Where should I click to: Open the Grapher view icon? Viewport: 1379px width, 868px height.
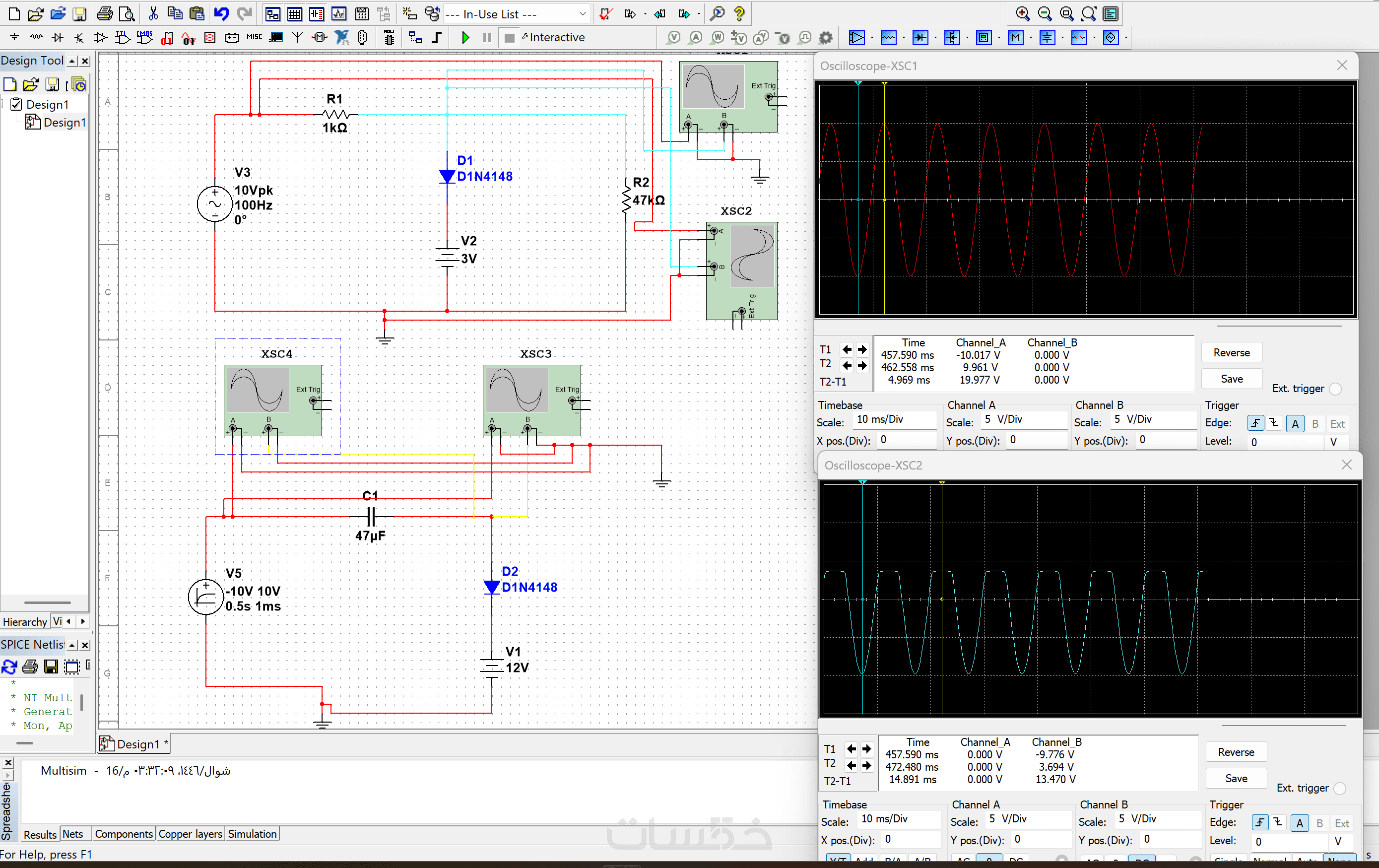click(x=339, y=14)
